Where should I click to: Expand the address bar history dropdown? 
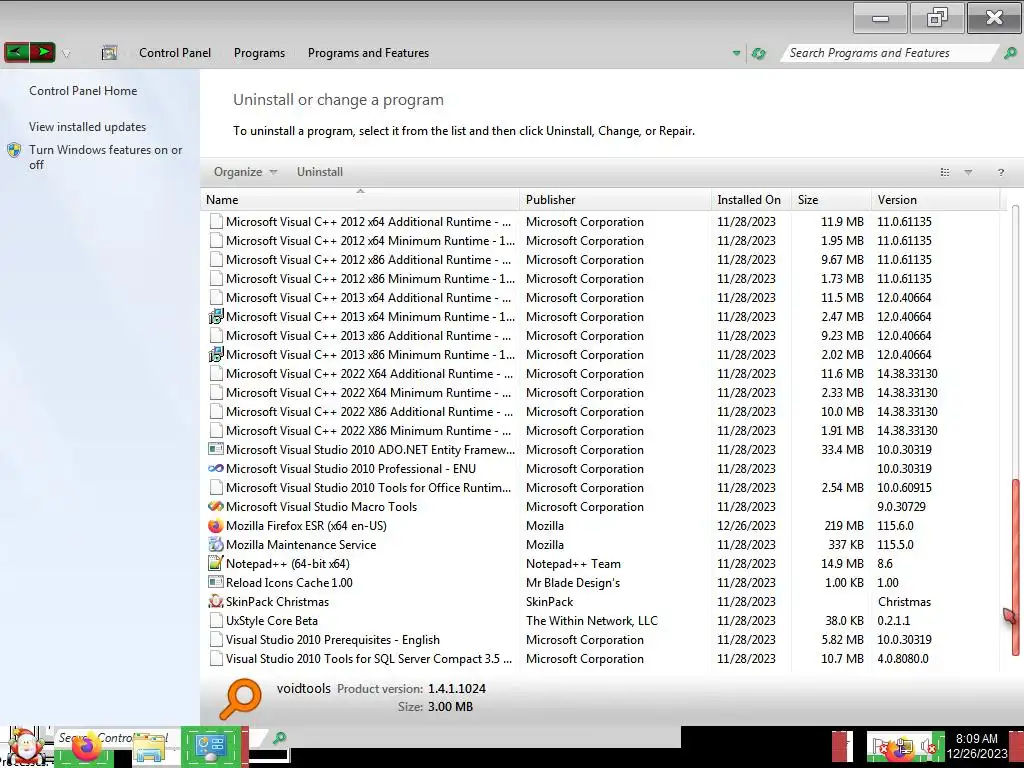click(x=737, y=54)
